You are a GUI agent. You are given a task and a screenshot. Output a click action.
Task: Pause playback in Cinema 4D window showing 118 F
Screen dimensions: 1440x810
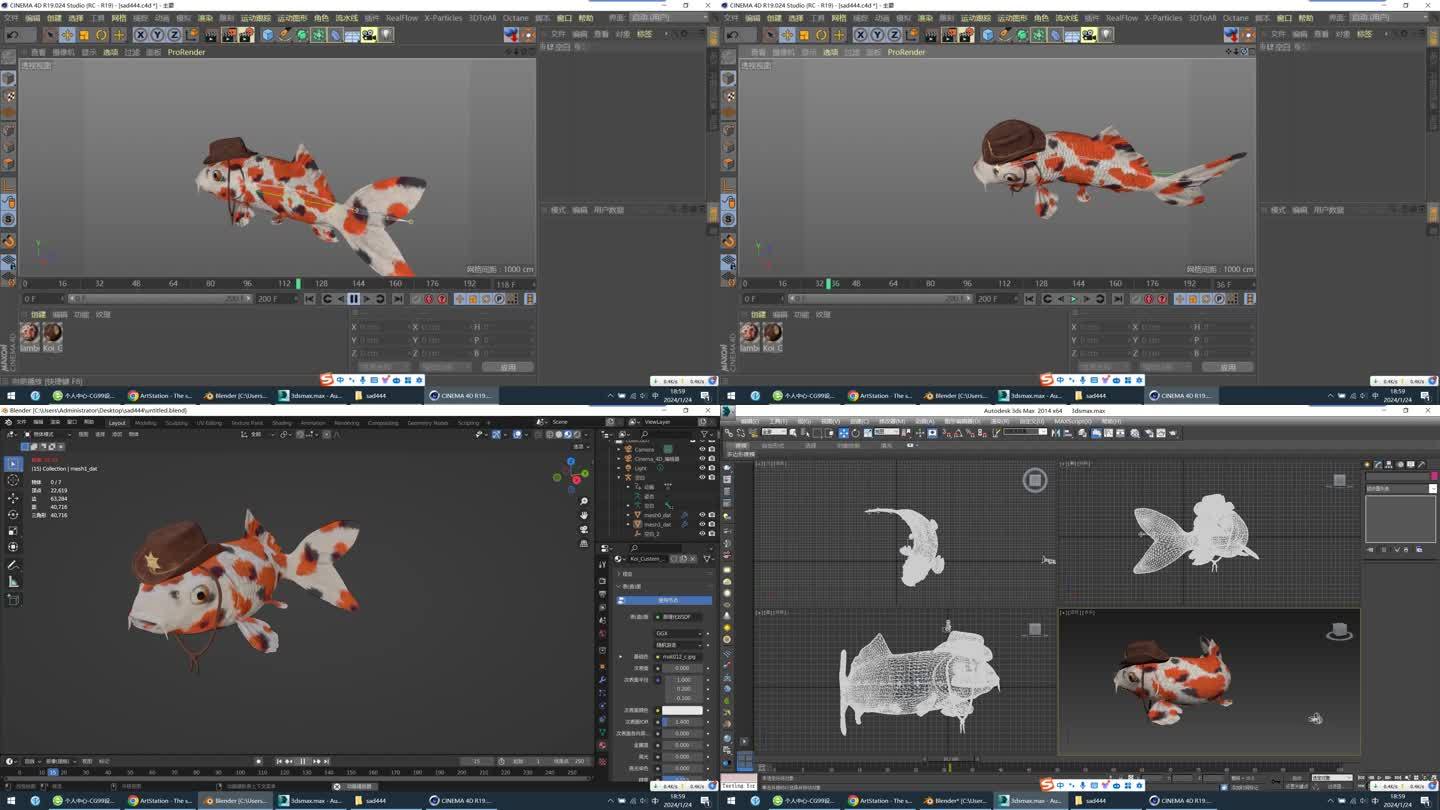(x=353, y=298)
